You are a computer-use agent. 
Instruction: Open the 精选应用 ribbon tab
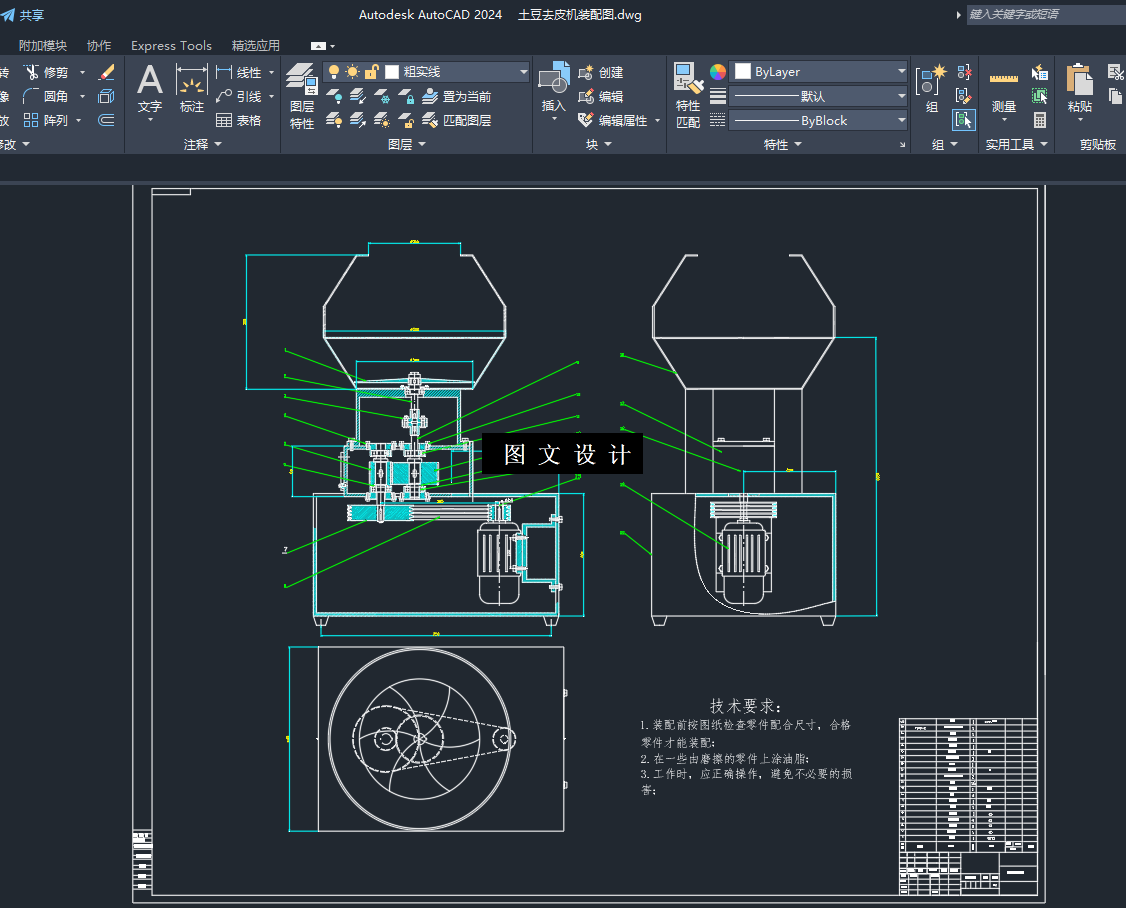(256, 45)
